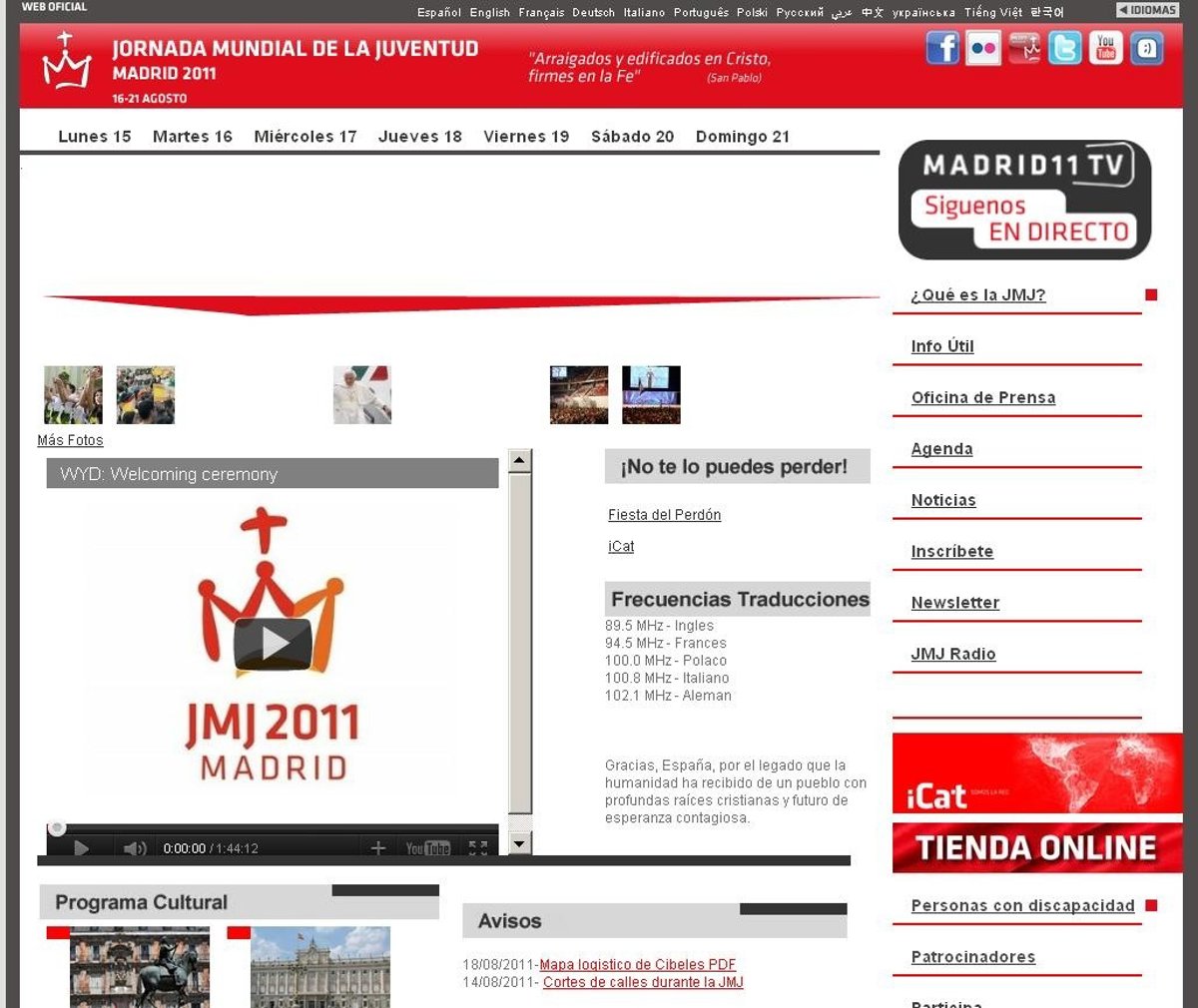Mute the video with speaker button
This screenshot has height=1008, width=1198.
point(134,848)
